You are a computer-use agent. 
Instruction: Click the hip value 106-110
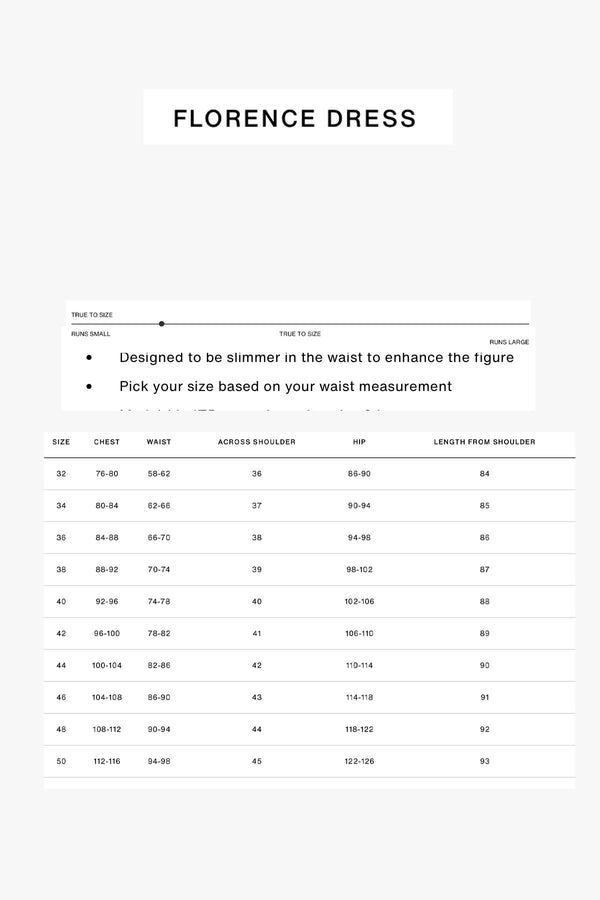pyautogui.click(x=359, y=633)
